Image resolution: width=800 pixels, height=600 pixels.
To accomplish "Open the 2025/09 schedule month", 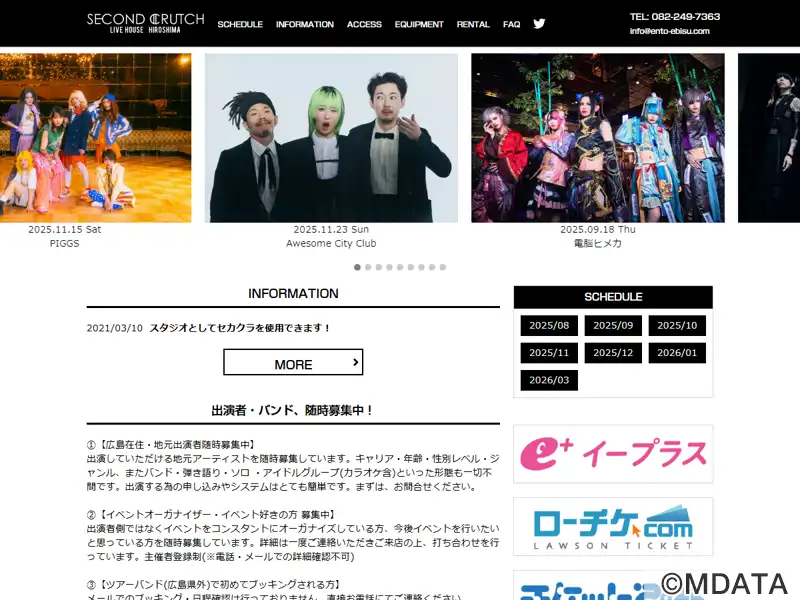I will click(613, 326).
